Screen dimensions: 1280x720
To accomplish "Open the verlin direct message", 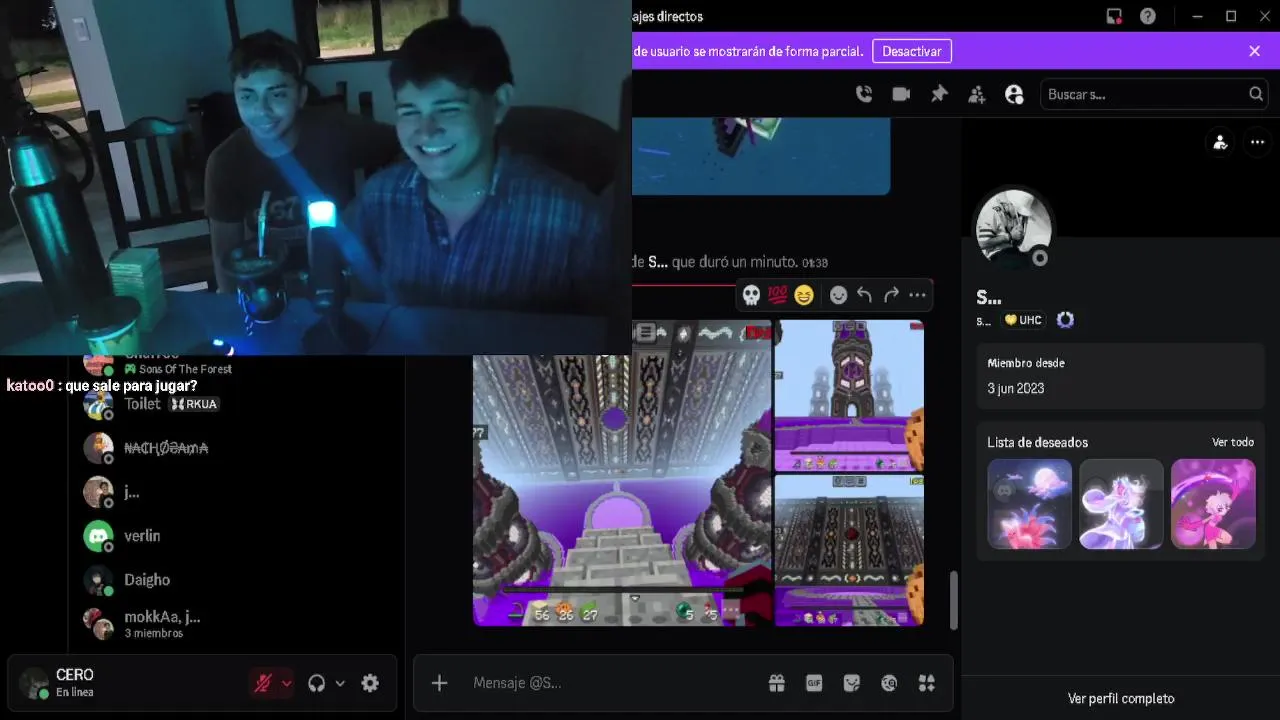I will point(237,536).
